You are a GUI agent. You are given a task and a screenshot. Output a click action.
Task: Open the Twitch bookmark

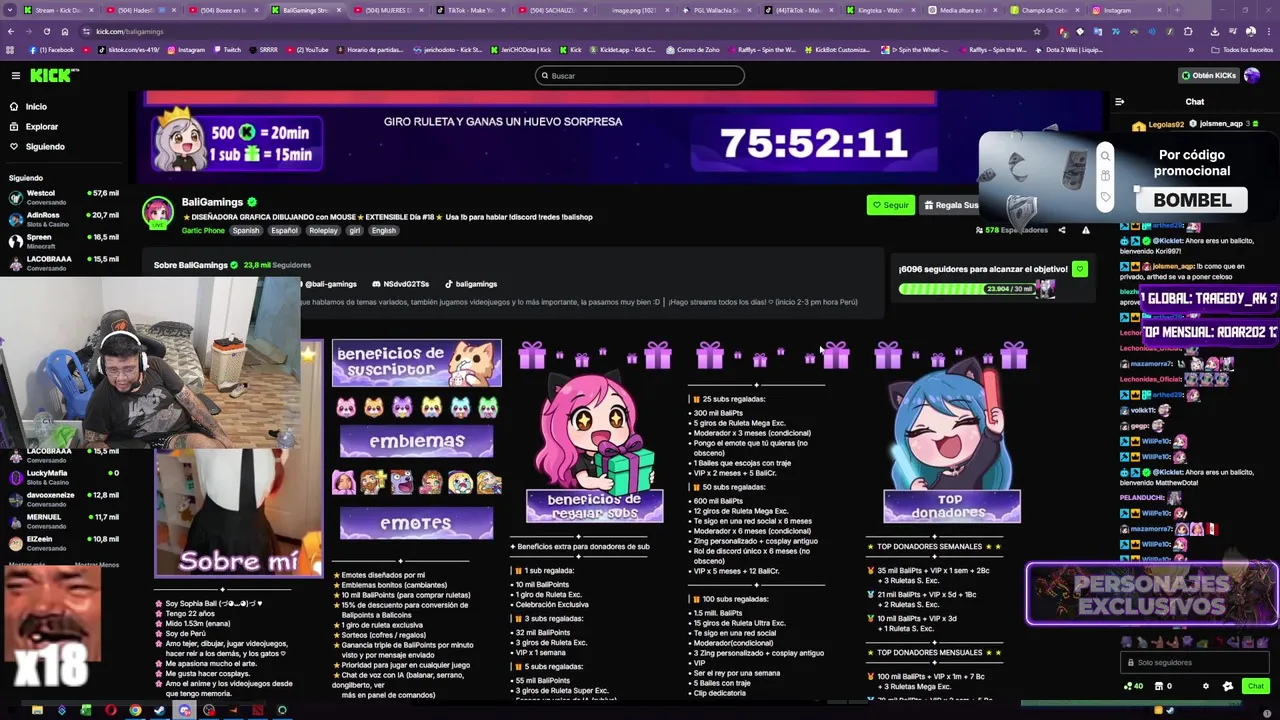[227, 49]
